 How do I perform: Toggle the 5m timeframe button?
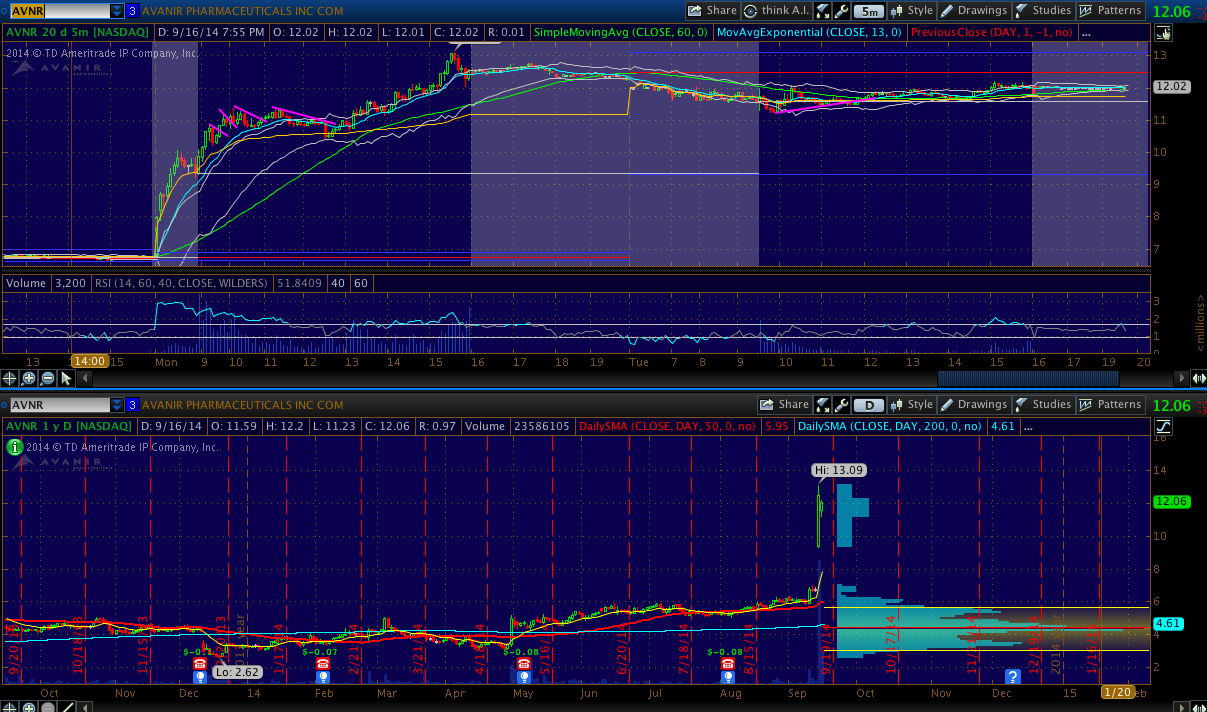pyautogui.click(x=870, y=11)
